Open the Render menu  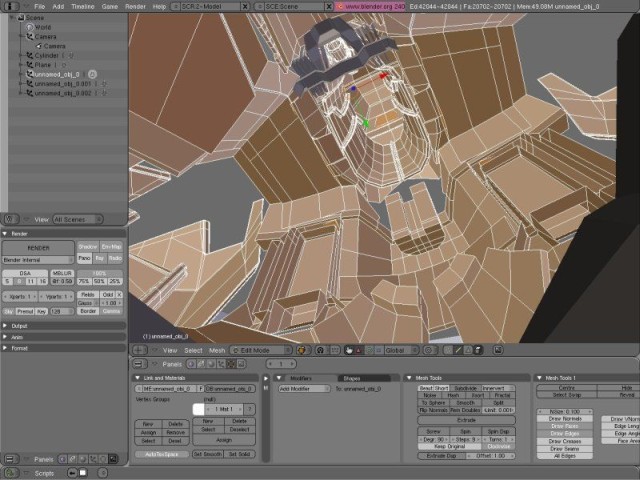(135, 6)
